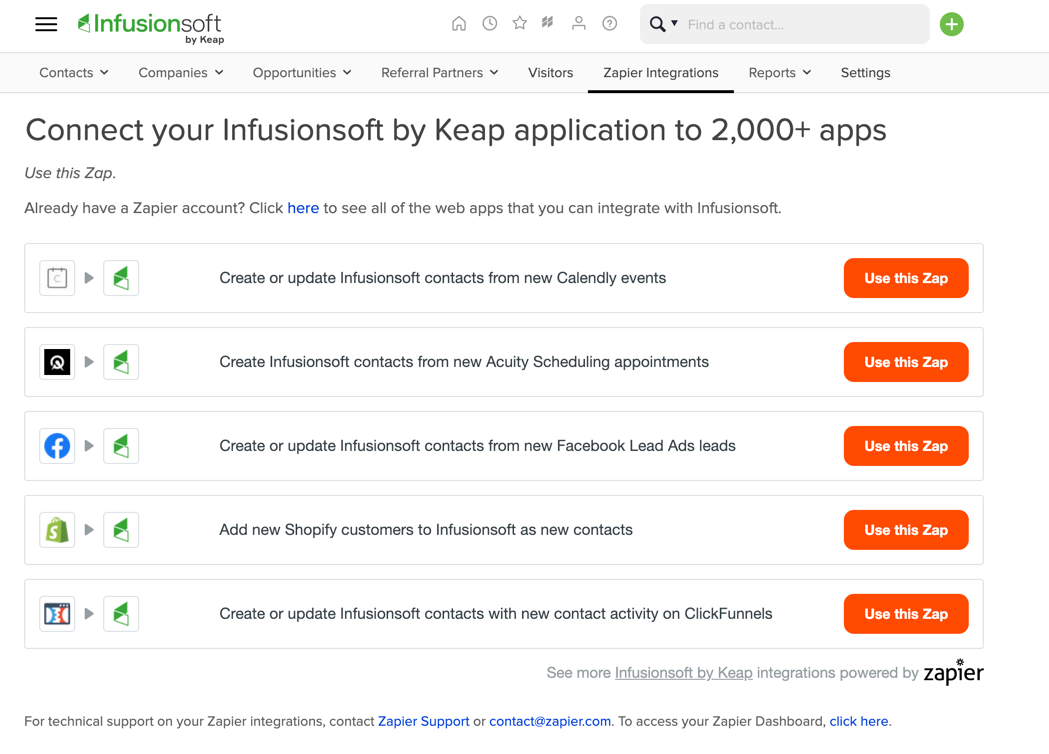Click the Facebook Lead Ads icon

58,446
